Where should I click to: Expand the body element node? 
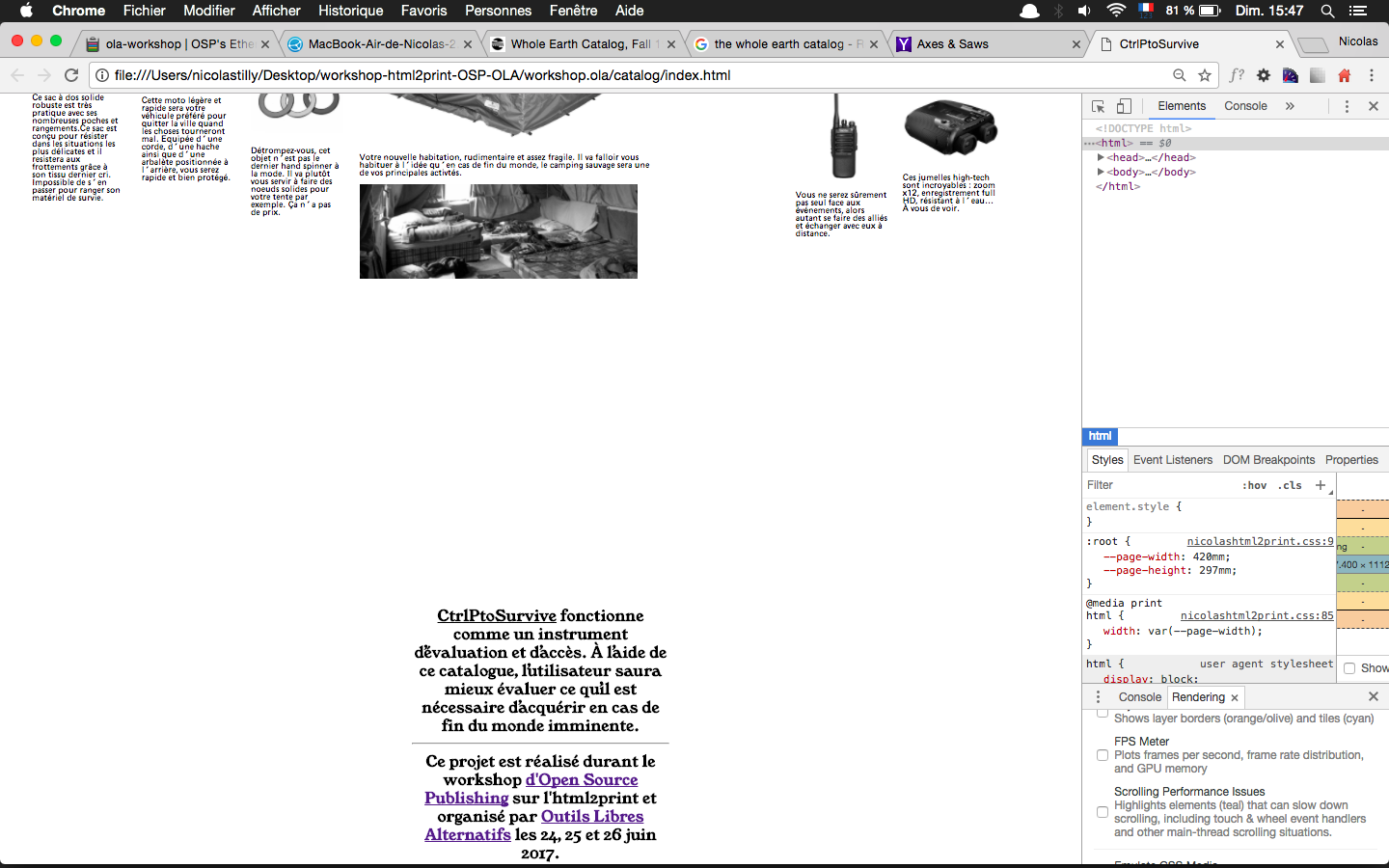tap(1101, 172)
